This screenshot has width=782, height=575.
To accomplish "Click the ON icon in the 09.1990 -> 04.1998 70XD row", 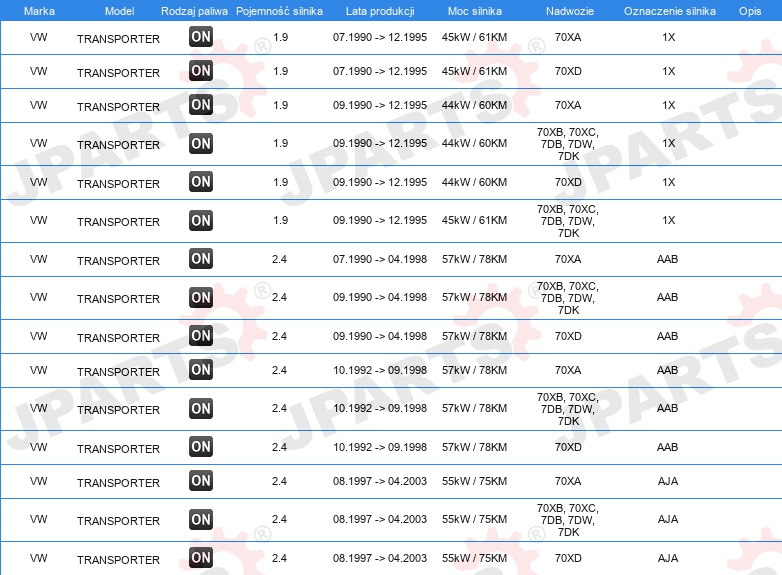I will pos(201,336).
